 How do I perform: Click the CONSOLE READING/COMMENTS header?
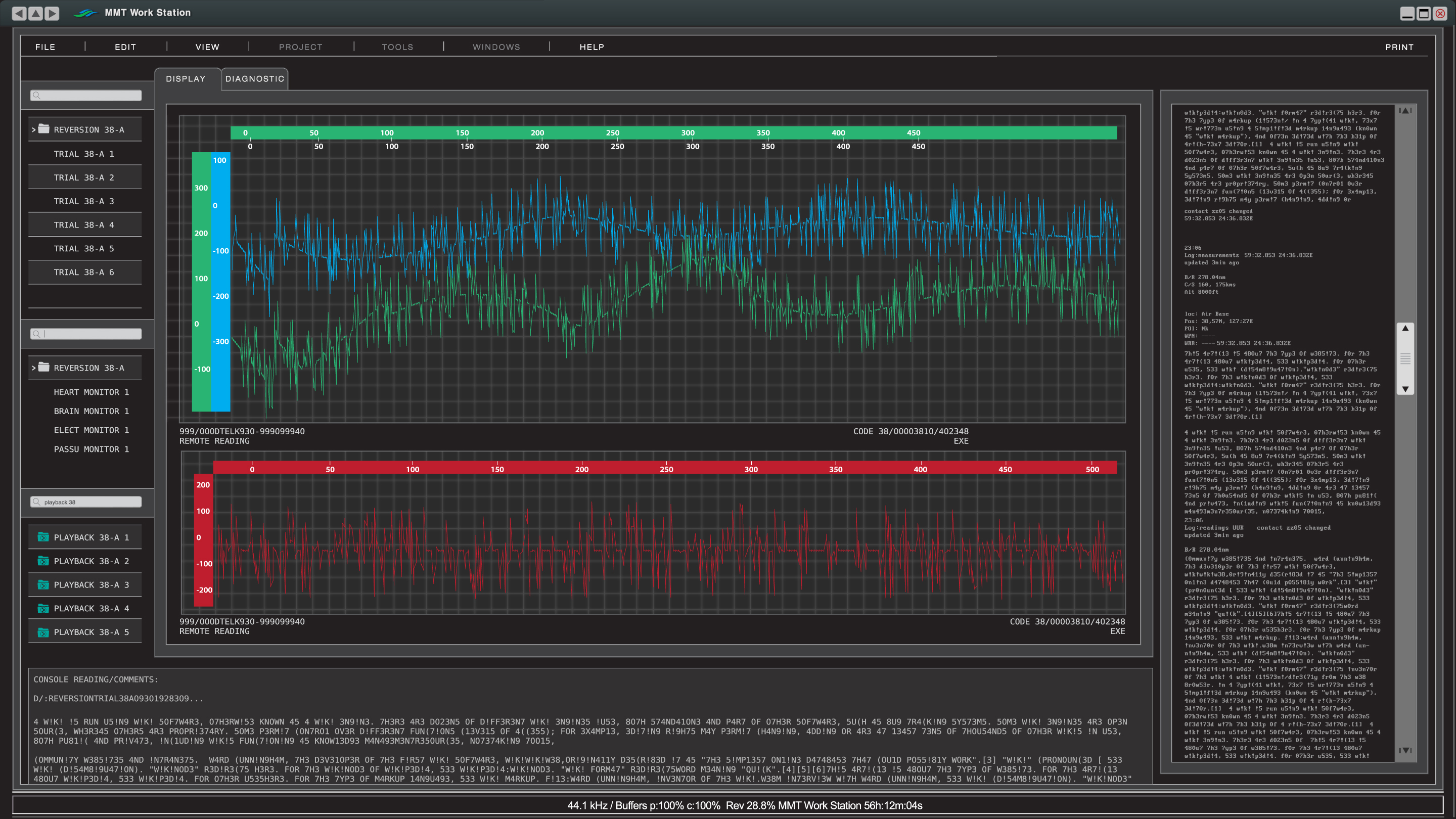pos(96,679)
